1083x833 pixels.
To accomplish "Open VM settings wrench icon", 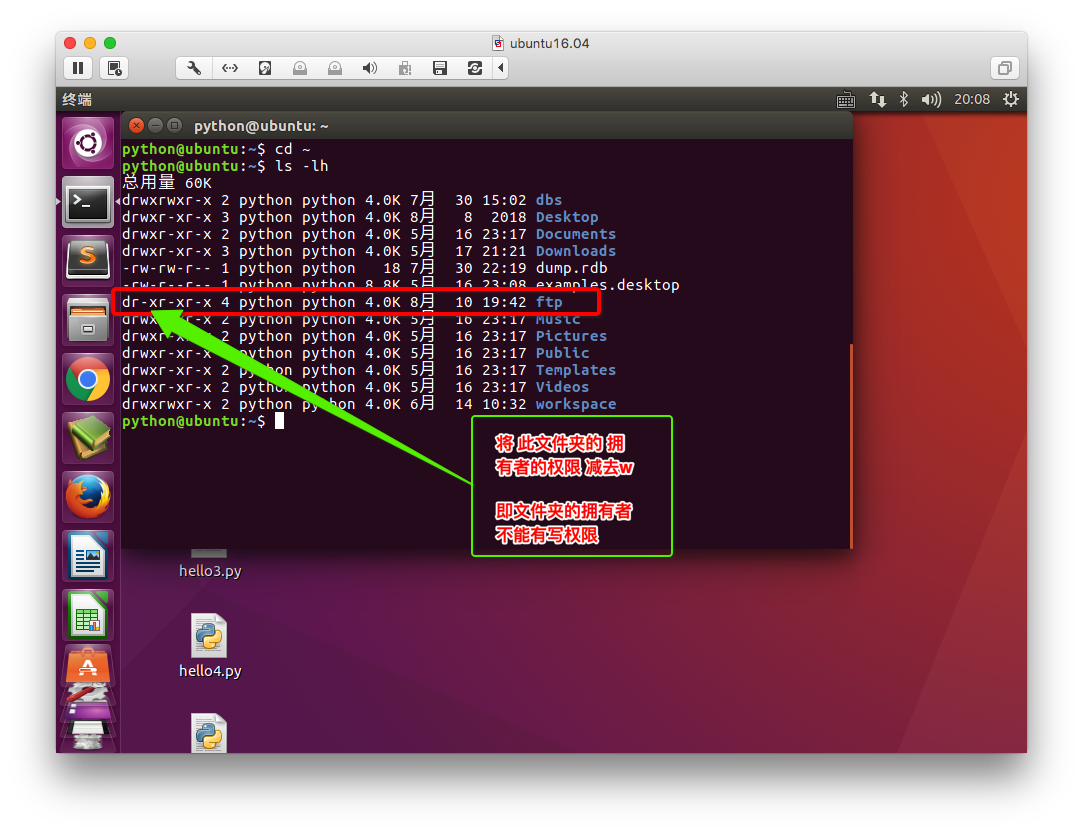I will pyautogui.click(x=194, y=68).
